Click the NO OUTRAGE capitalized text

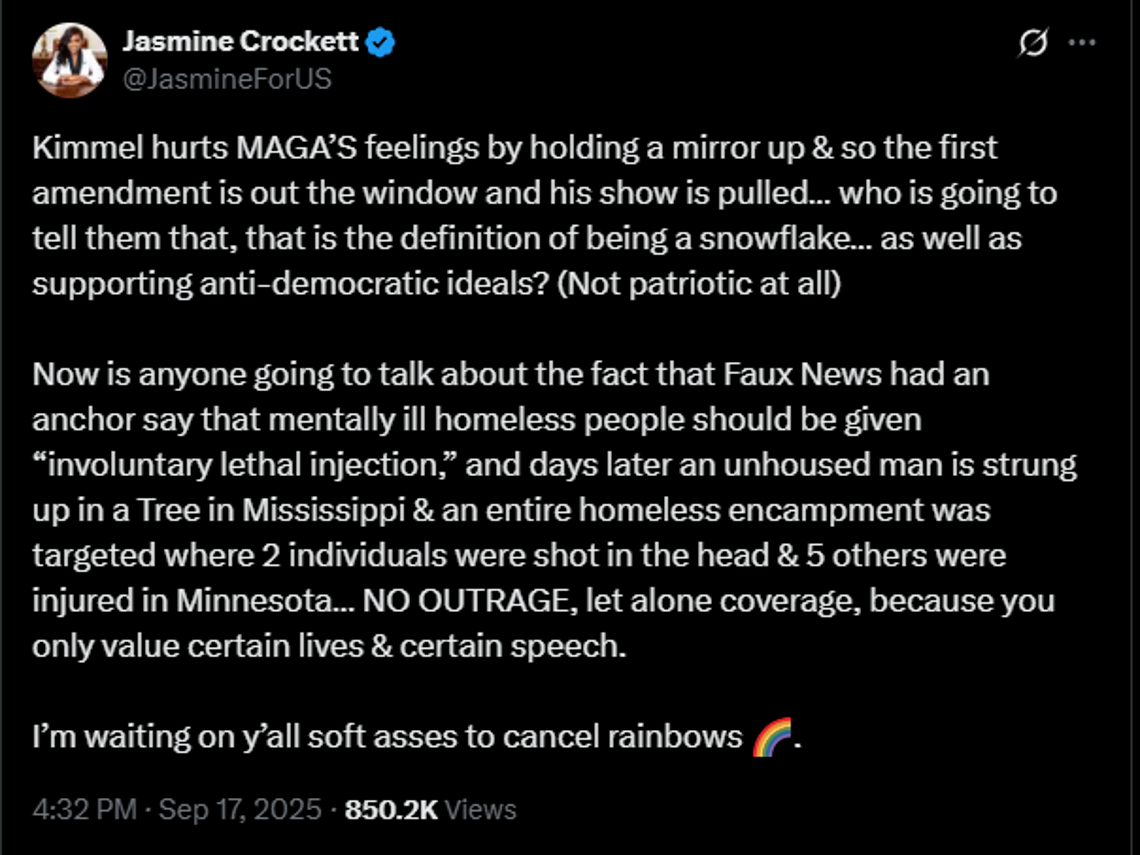[465, 601]
